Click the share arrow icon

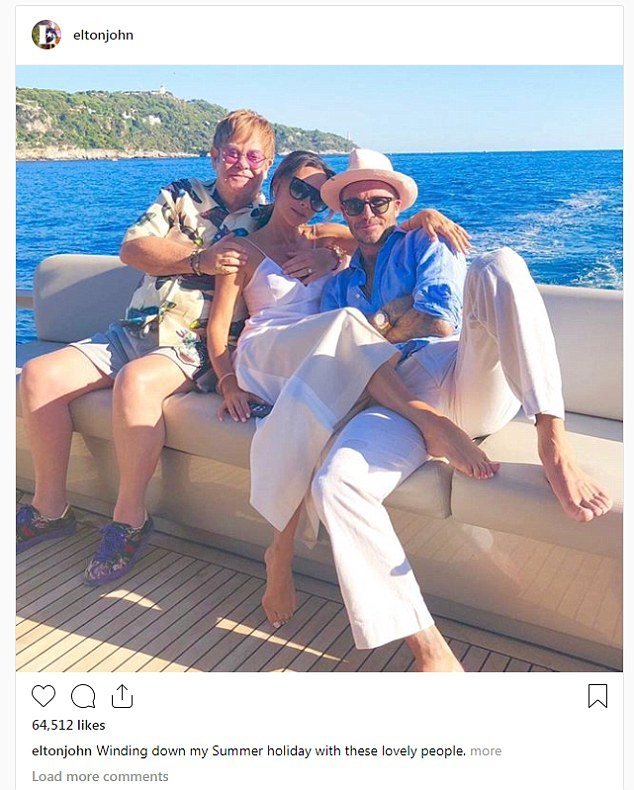coord(122,696)
